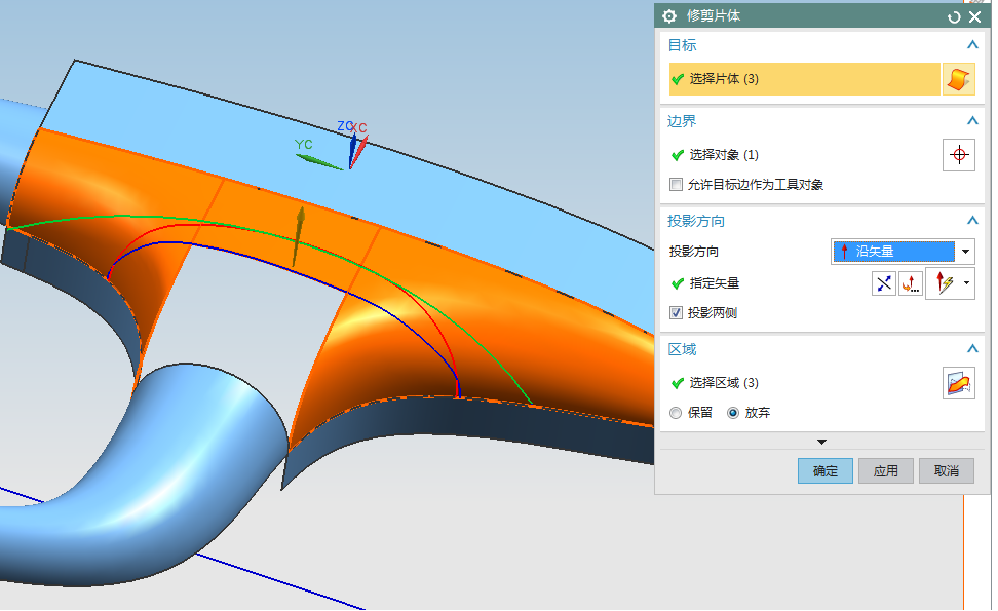Click the select object crosshair icon

point(958,155)
